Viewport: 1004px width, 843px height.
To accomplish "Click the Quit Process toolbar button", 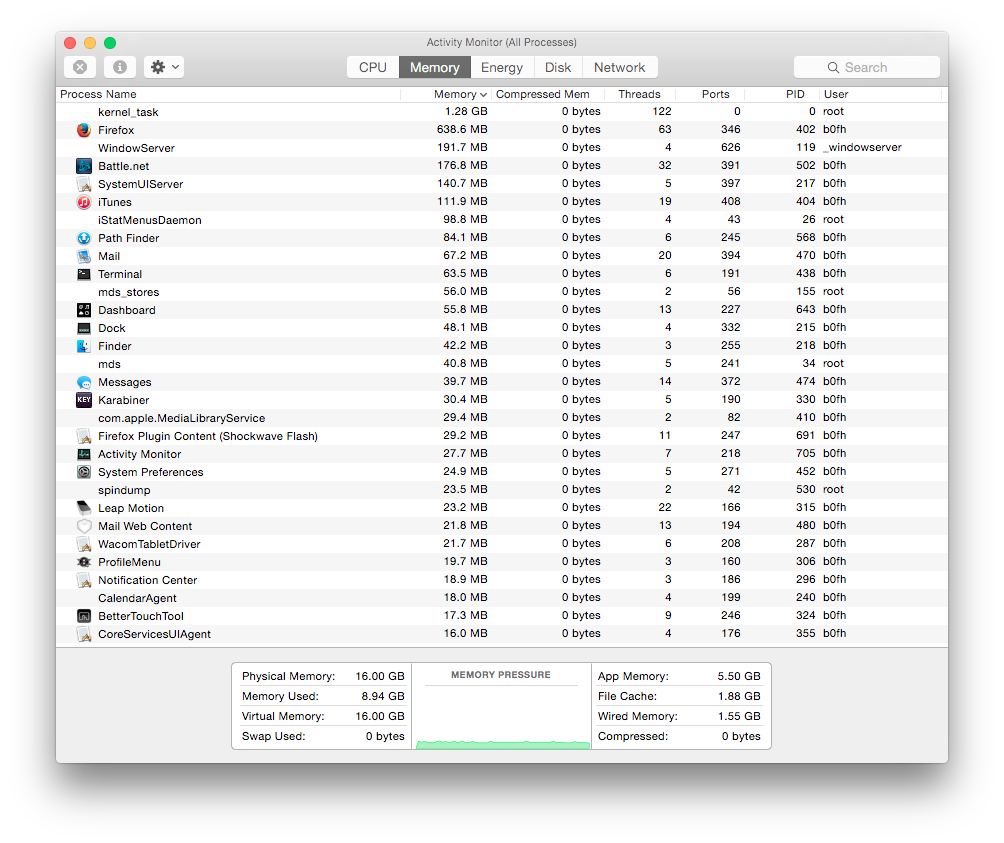I will [80, 67].
